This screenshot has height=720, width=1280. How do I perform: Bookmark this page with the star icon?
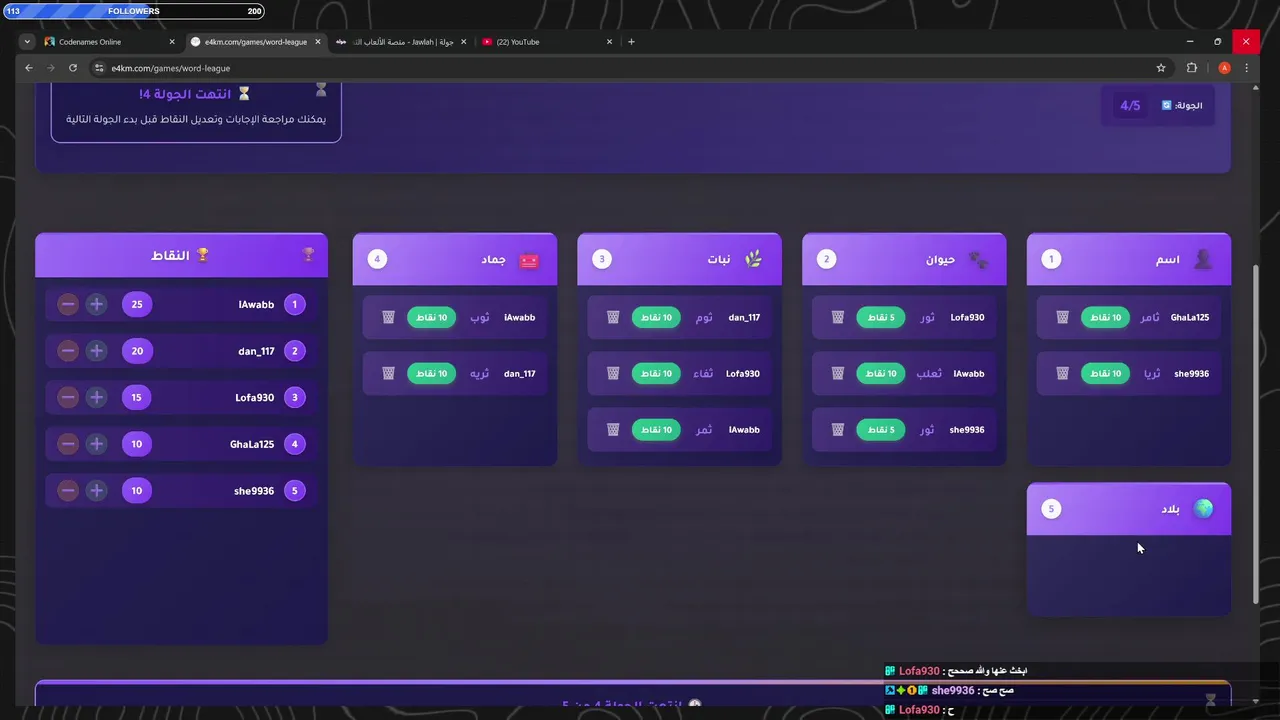(x=1161, y=68)
